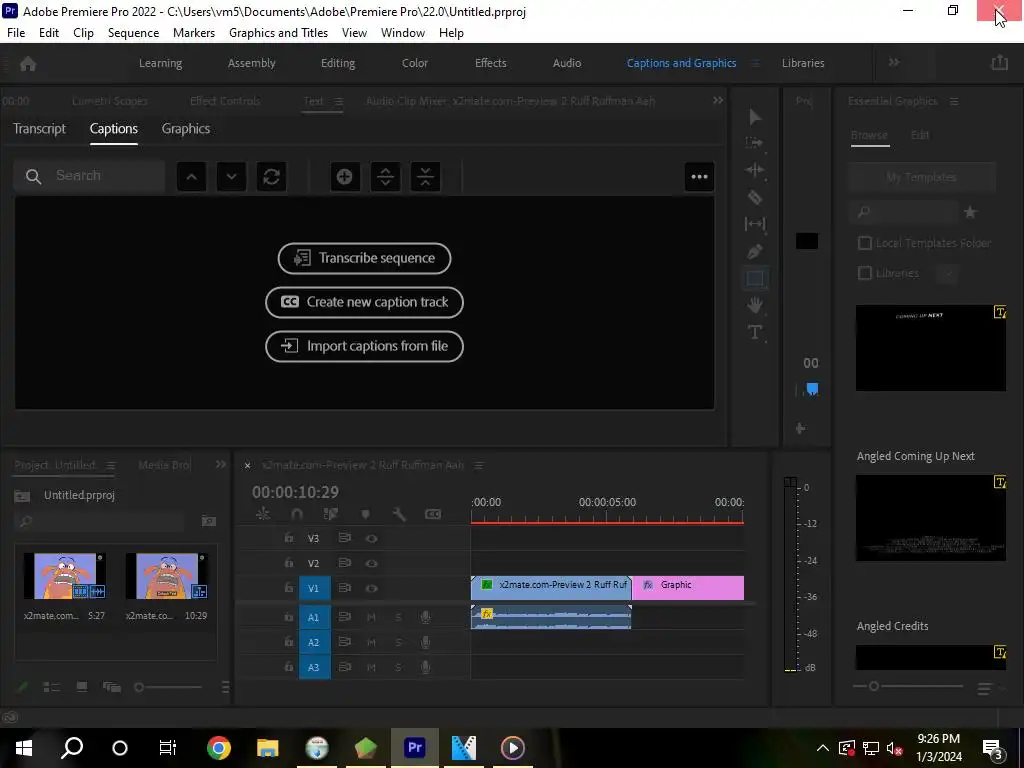Open Essential Graphics panel menu
This screenshot has width=1024, height=768.
pyautogui.click(x=954, y=101)
